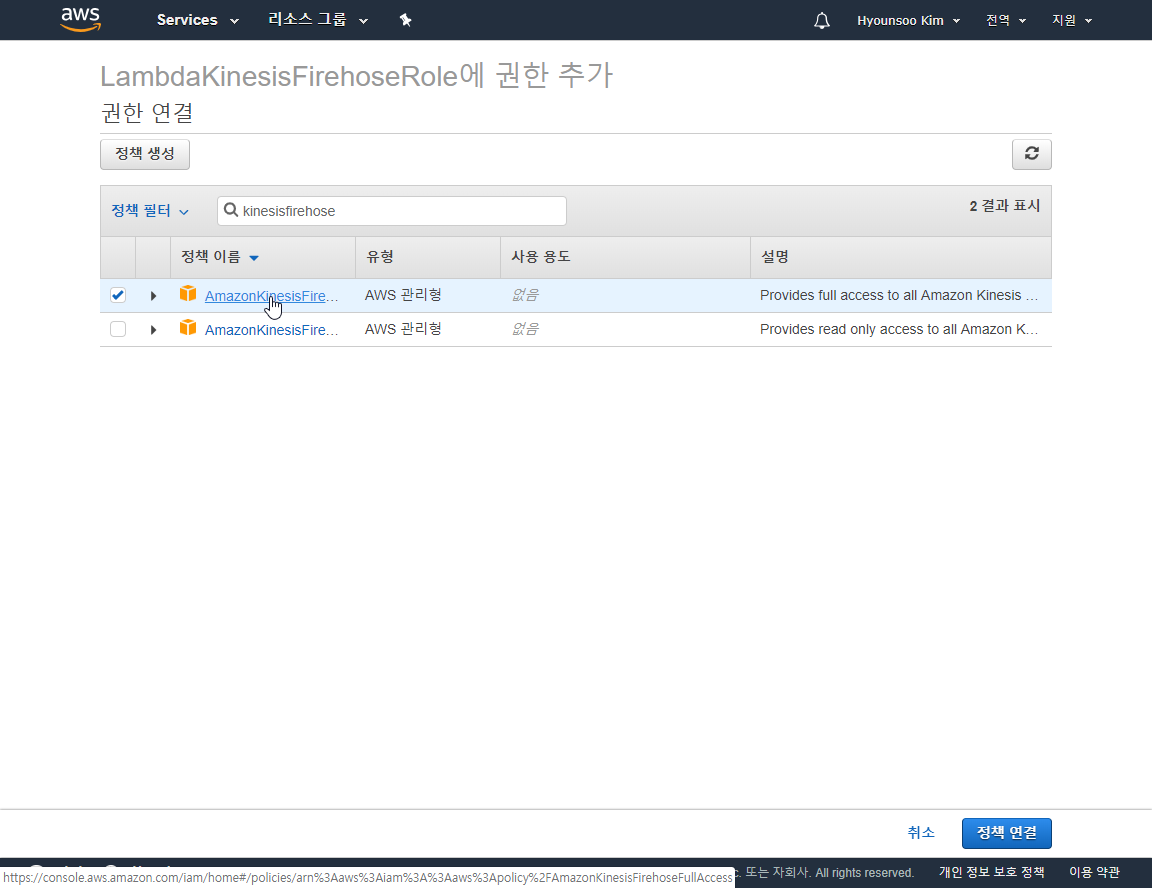
Task: Open the 정책 필터 dropdown
Action: [x=150, y=211]
